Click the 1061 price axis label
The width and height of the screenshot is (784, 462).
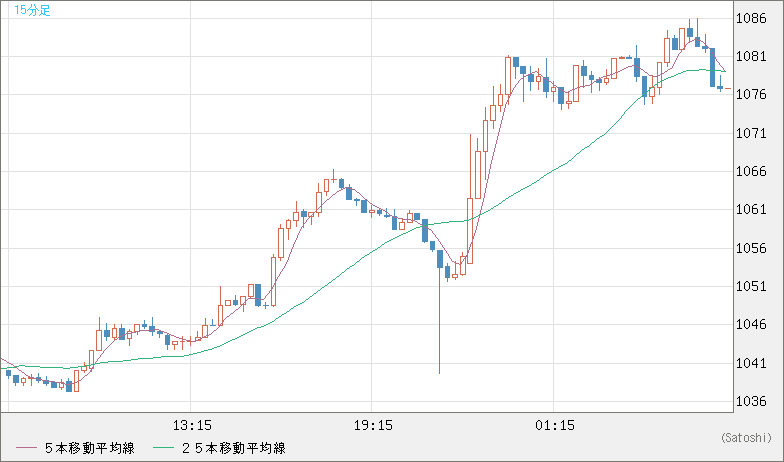[751, 210]
